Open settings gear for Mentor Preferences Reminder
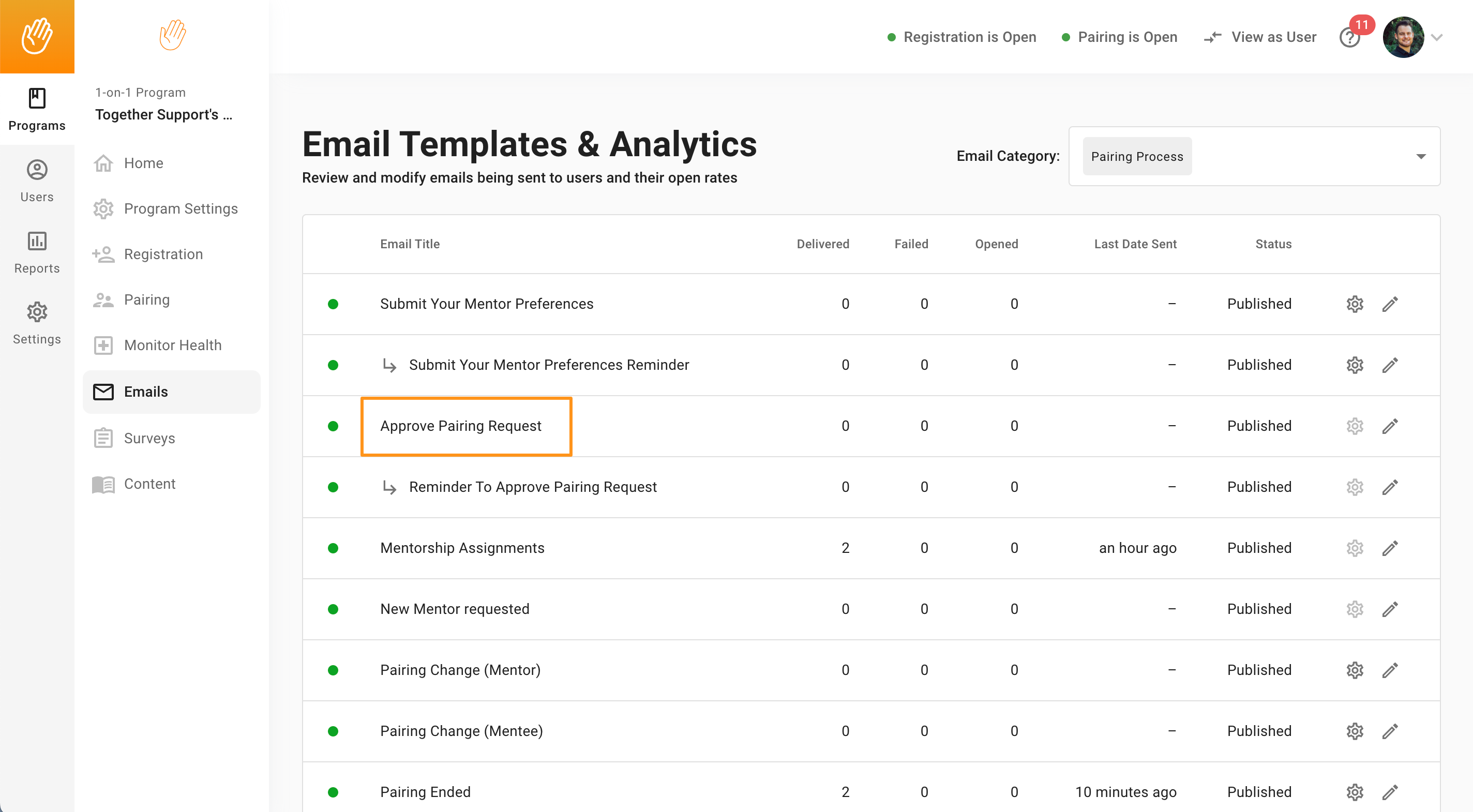Screen dimensions: 1473x812 [x=1355, y=365]
